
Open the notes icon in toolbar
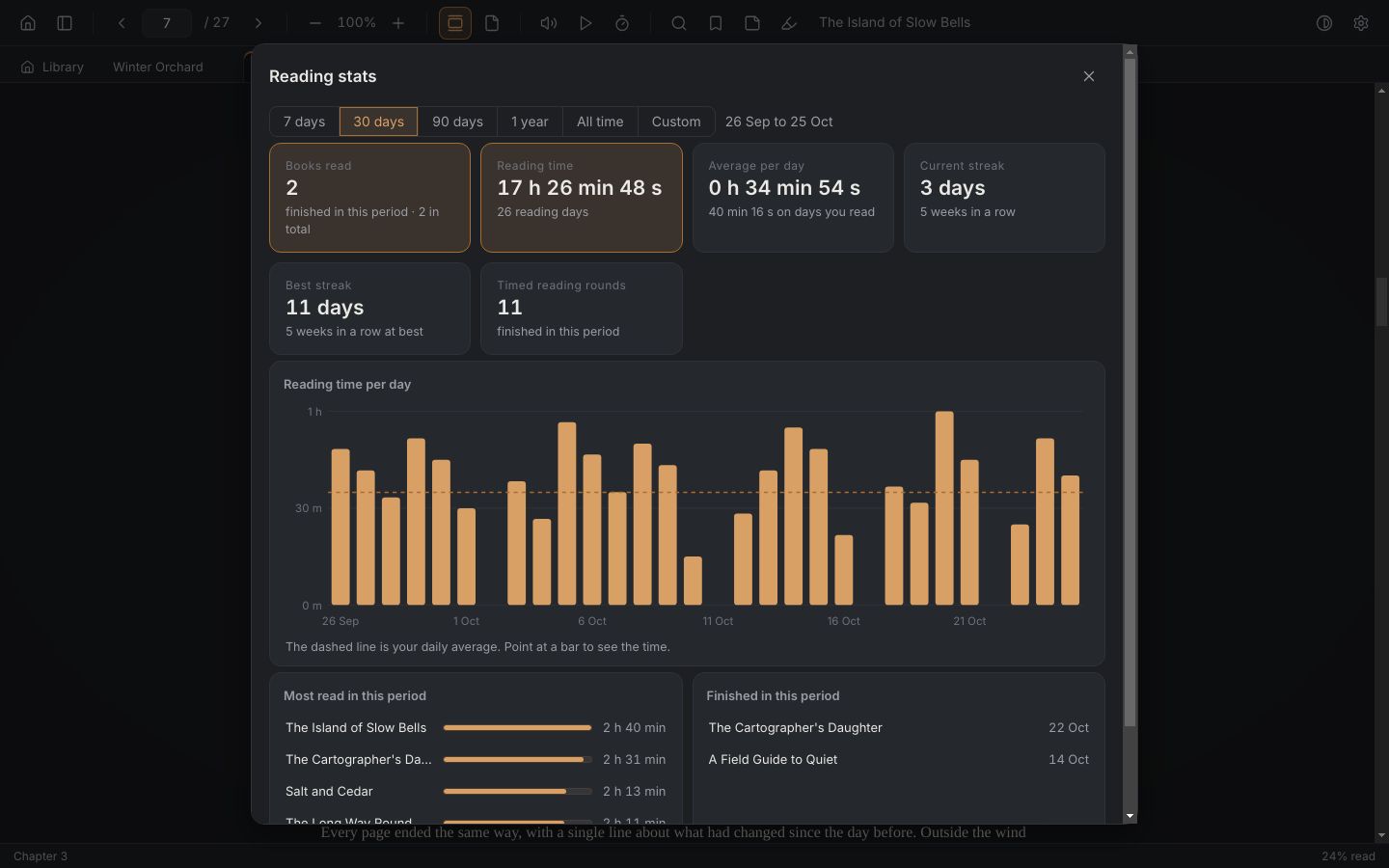[x=752, y=23]
